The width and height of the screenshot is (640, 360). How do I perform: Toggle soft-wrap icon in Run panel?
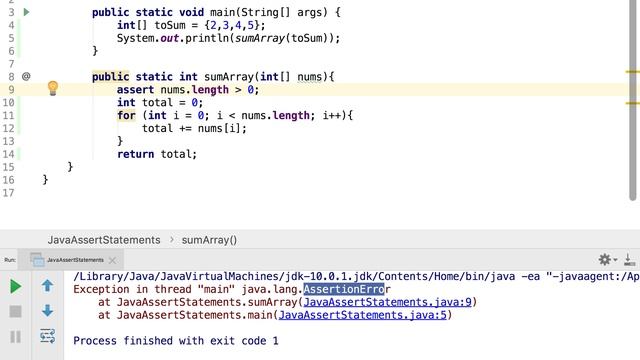(x=47, y=336)
